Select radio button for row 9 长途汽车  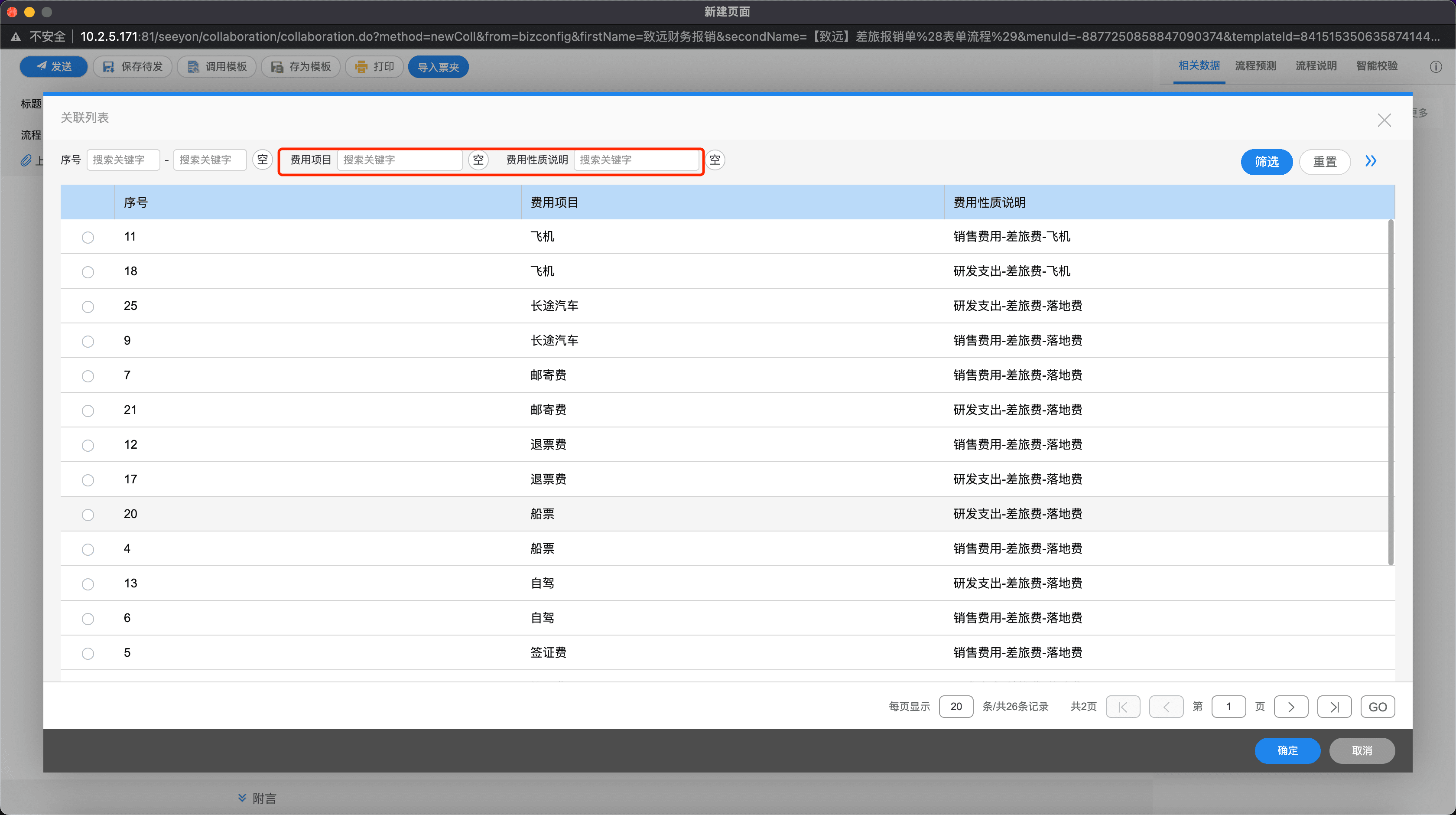[88, 342]
